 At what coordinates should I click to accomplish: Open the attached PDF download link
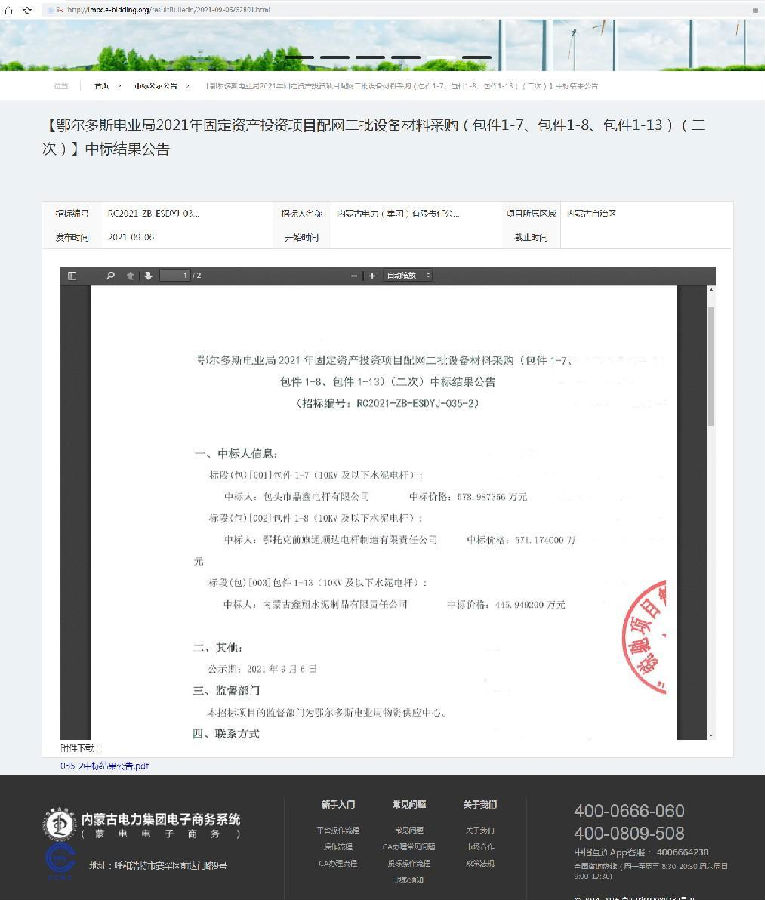click(105, 766)
